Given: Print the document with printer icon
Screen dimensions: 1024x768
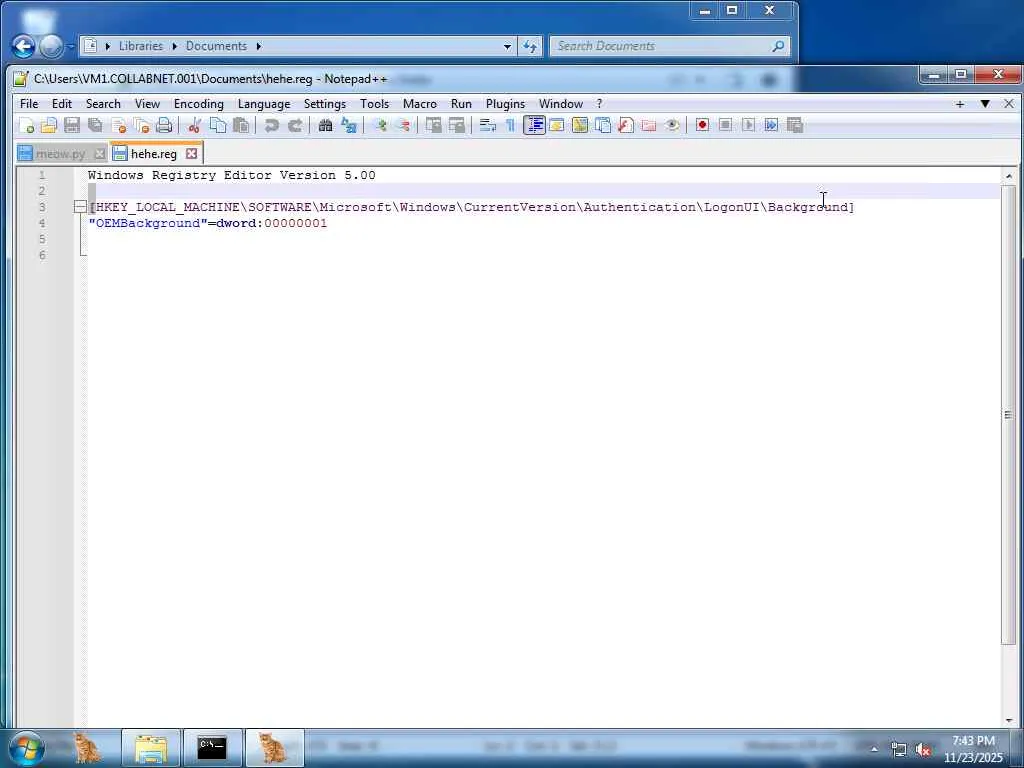Looking at the screenshot, I should 164,125.
